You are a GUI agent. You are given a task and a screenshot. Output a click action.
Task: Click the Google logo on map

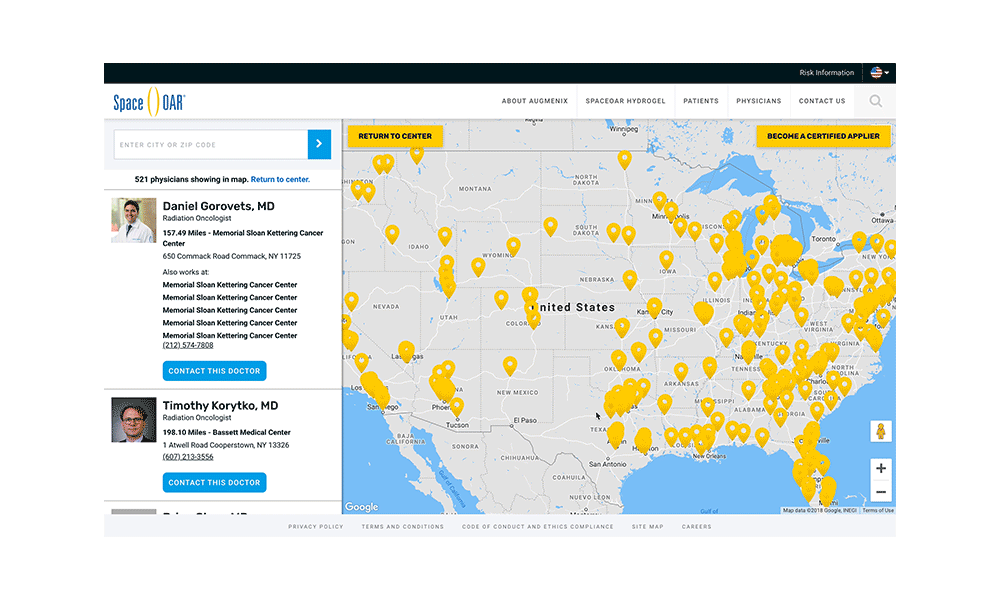[x=362, y=507]
